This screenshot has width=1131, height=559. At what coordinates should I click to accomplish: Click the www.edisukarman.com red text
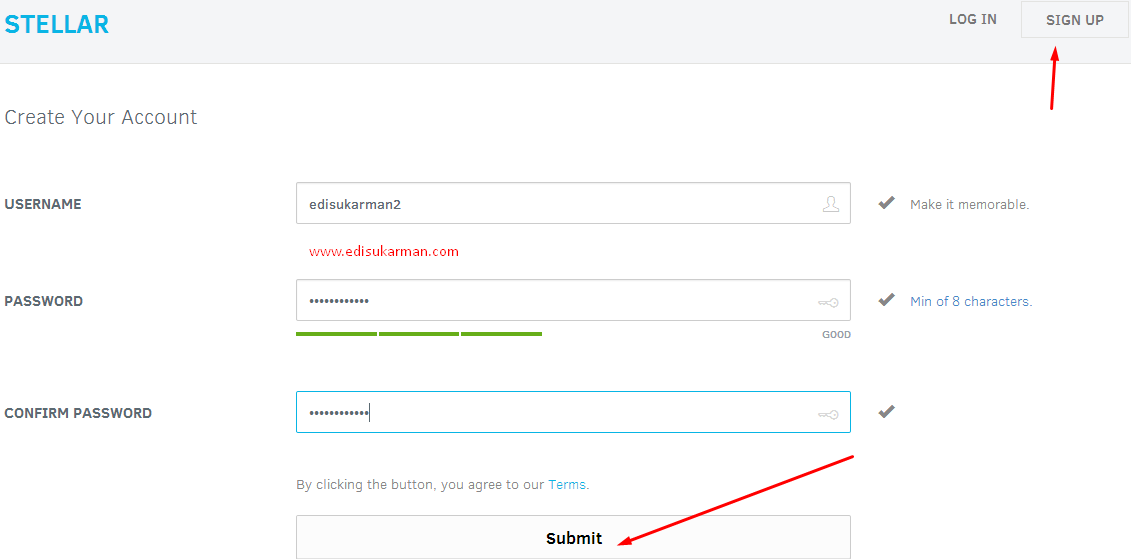pos(384,252)
